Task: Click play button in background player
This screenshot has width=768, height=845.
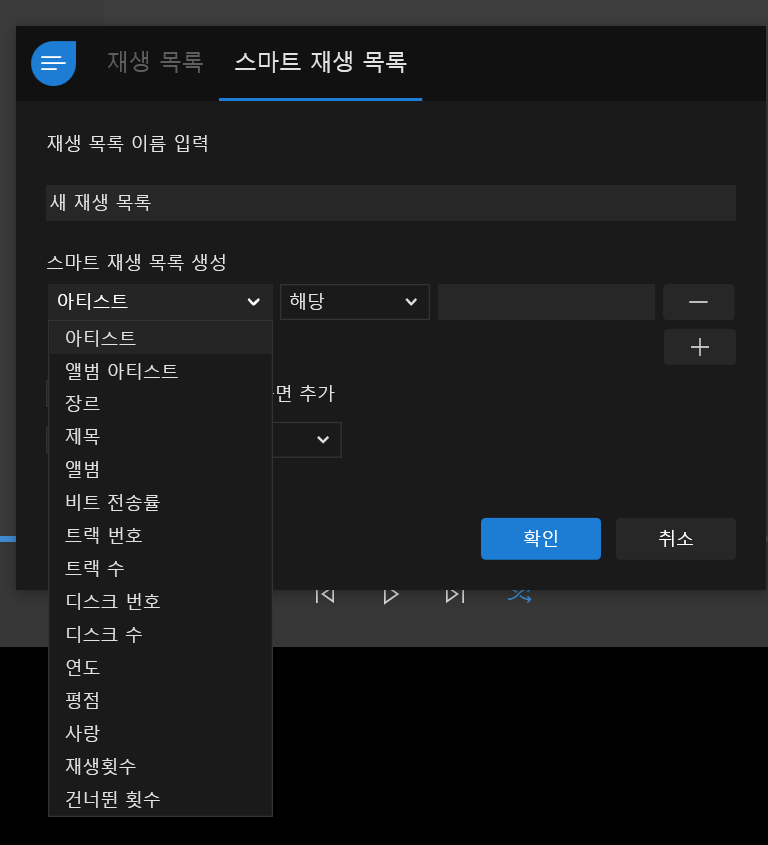Action: point(391,596)
